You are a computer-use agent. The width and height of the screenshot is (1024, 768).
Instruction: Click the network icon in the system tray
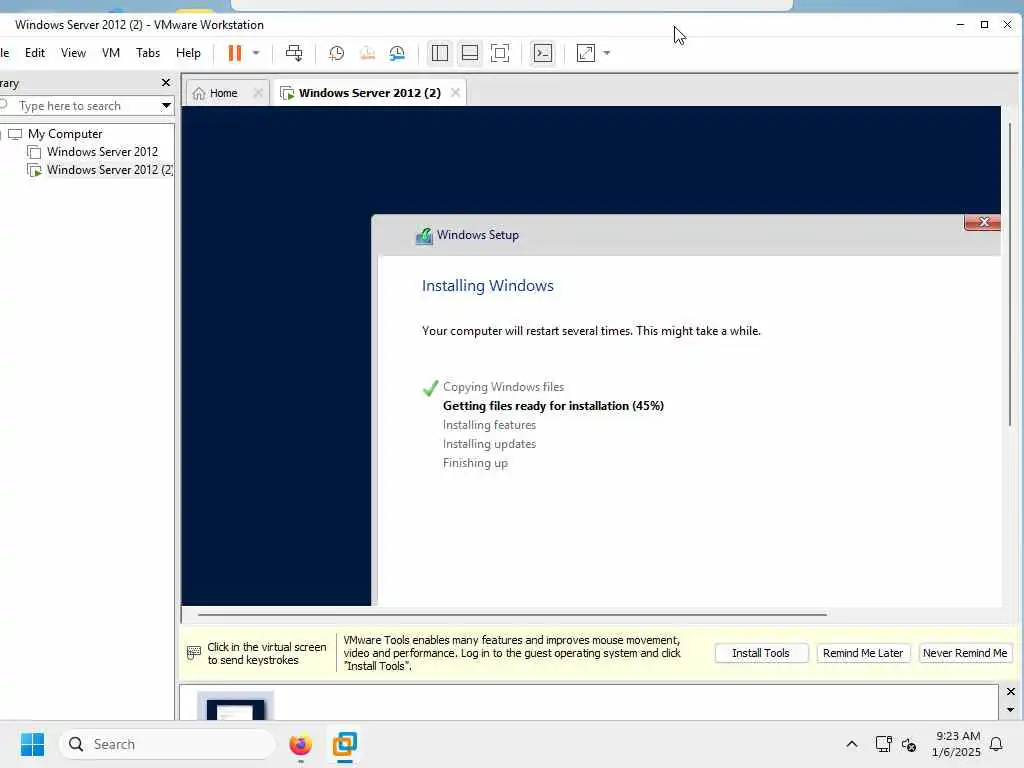(x=883, y=744)
